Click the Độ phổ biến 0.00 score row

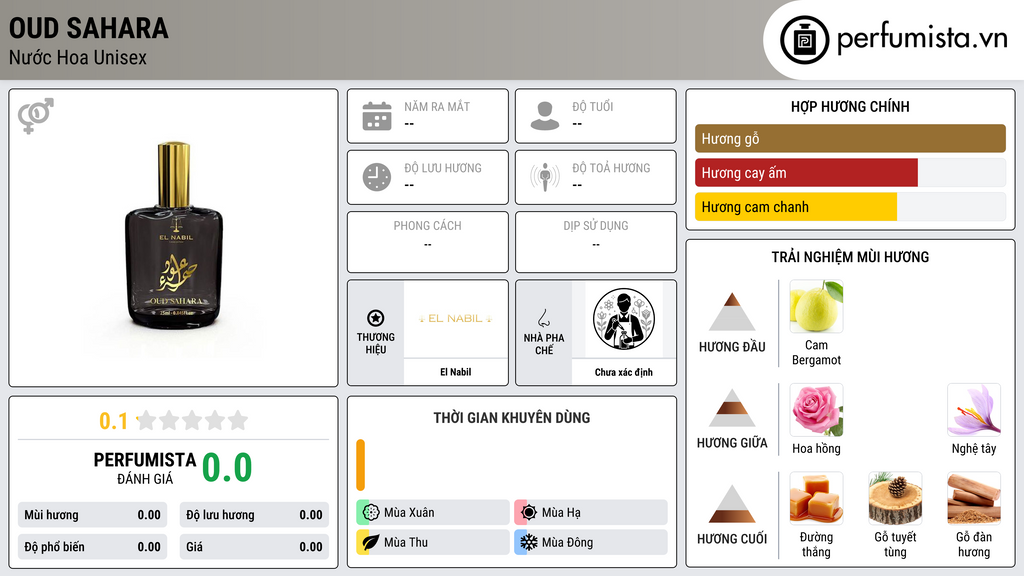tap(92, 547)
